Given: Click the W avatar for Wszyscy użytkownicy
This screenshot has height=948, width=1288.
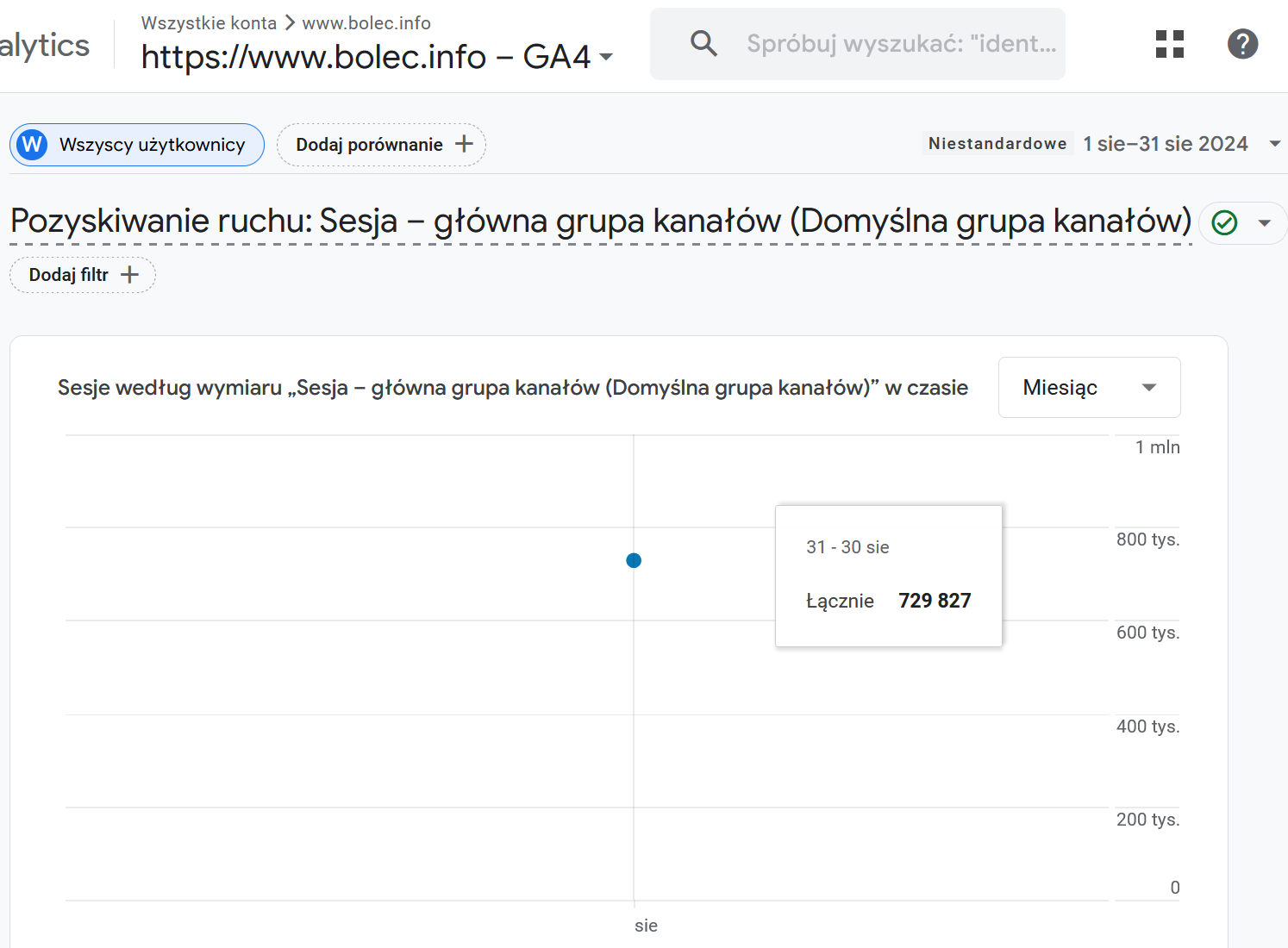Looking at the screenshot, I should click(x=32, y=144).
